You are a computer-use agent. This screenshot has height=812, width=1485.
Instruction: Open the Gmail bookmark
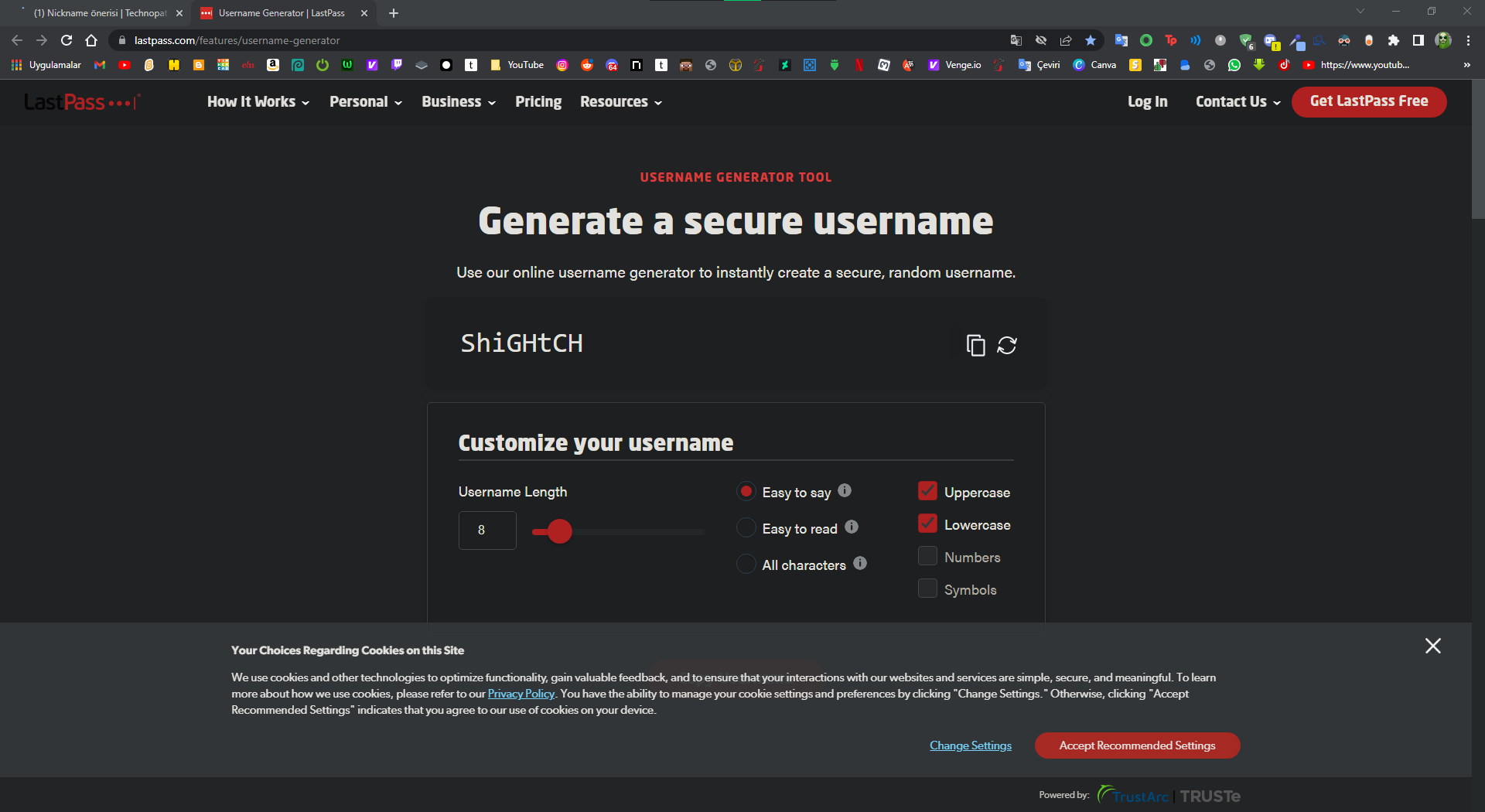100,65
